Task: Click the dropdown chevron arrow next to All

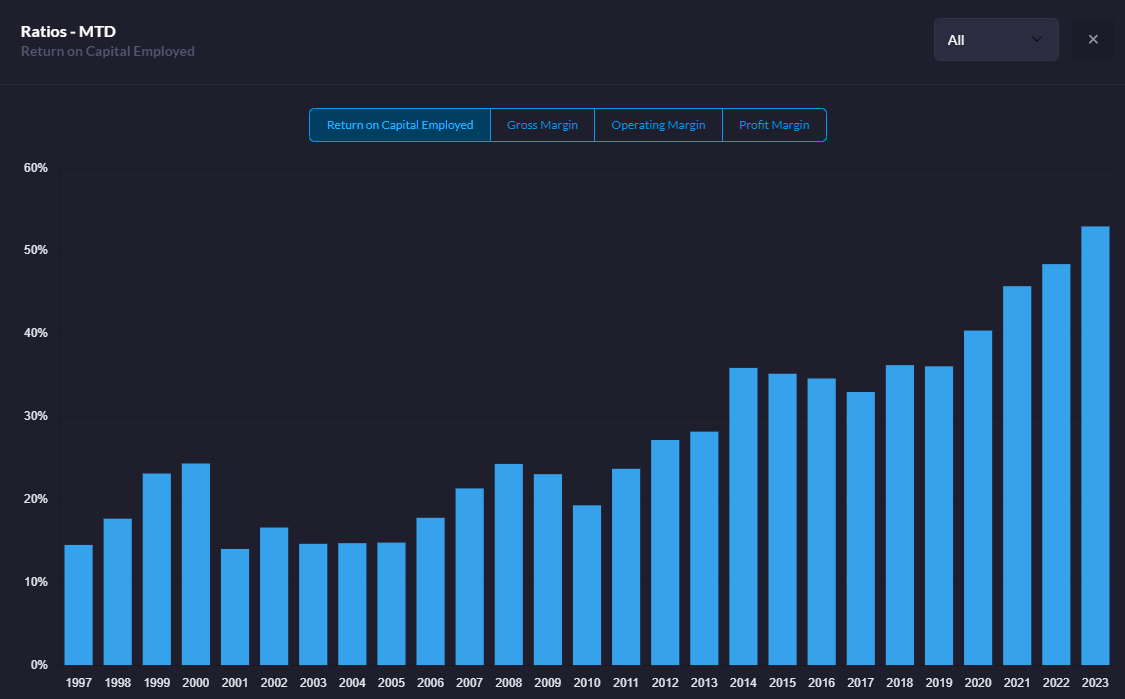Action: click(1036, 40)
